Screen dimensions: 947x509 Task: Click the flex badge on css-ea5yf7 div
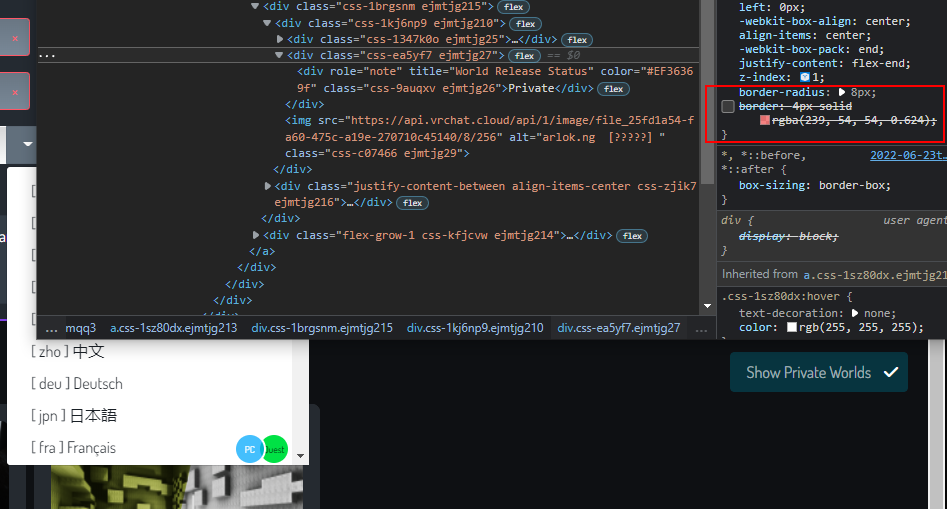pos(524,56)
